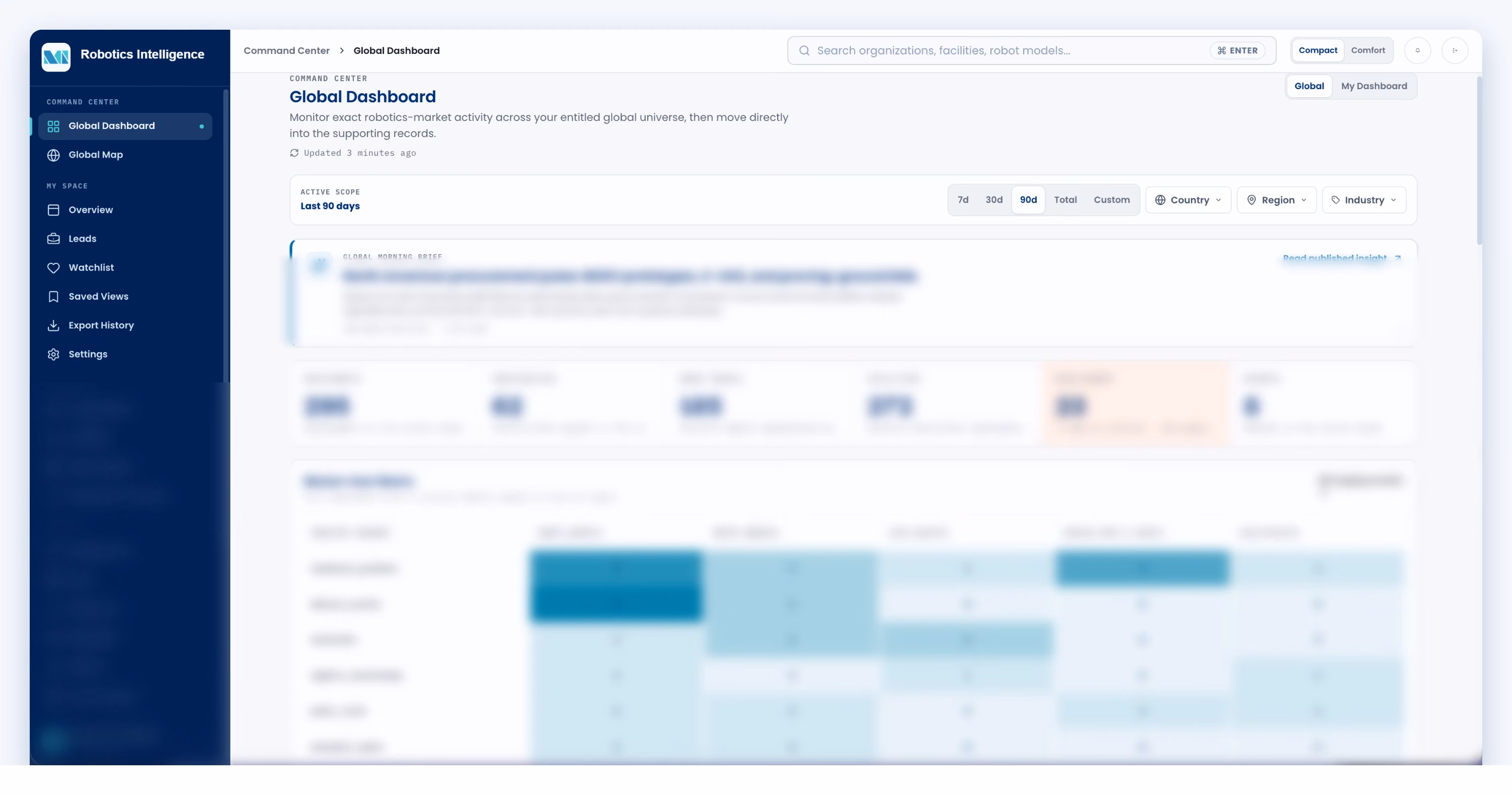Open the Read published insight link

click(1342, 258)
